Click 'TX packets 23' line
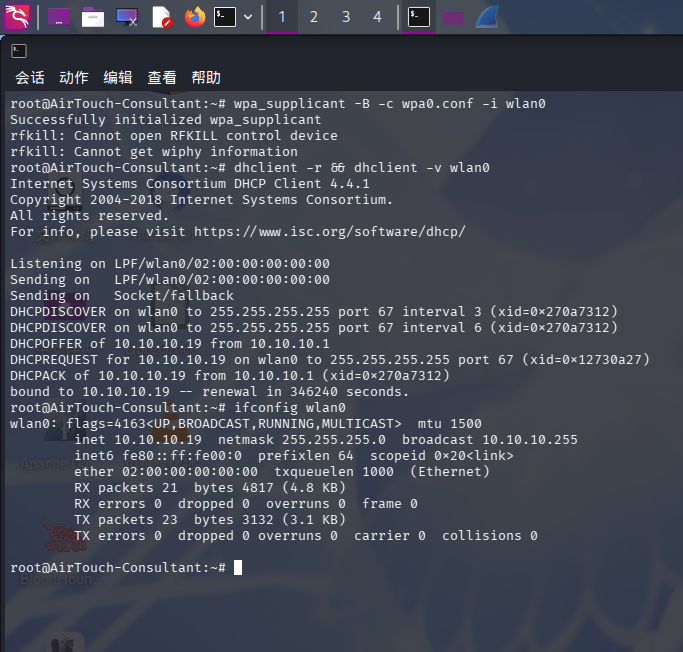This screenshot has height=652, width=683. coord(210,520)
